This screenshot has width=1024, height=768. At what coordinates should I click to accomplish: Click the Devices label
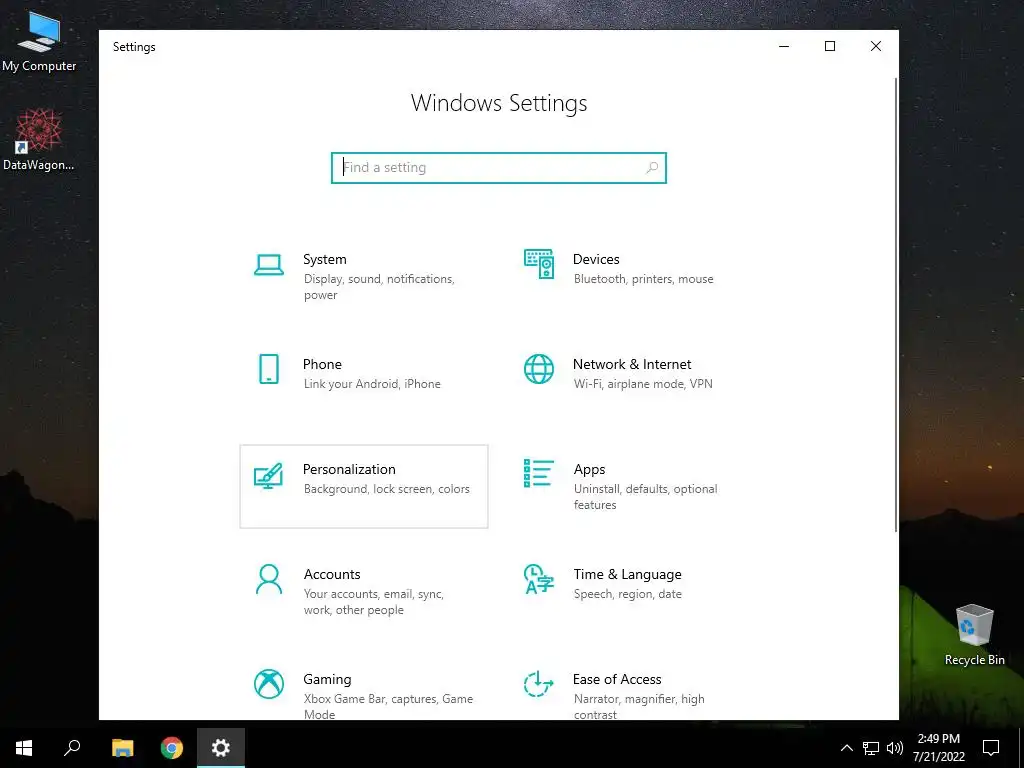click(x=596, y=259)
